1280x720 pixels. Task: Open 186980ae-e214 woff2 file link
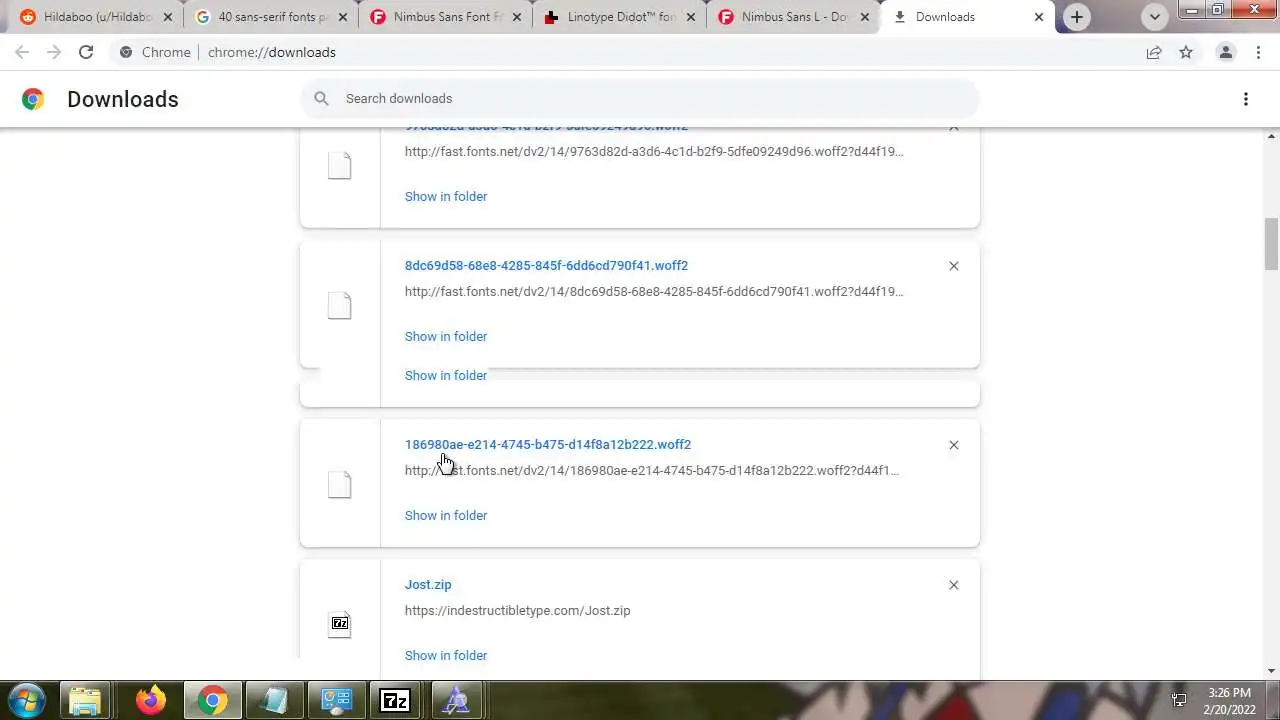coord(548,444)
